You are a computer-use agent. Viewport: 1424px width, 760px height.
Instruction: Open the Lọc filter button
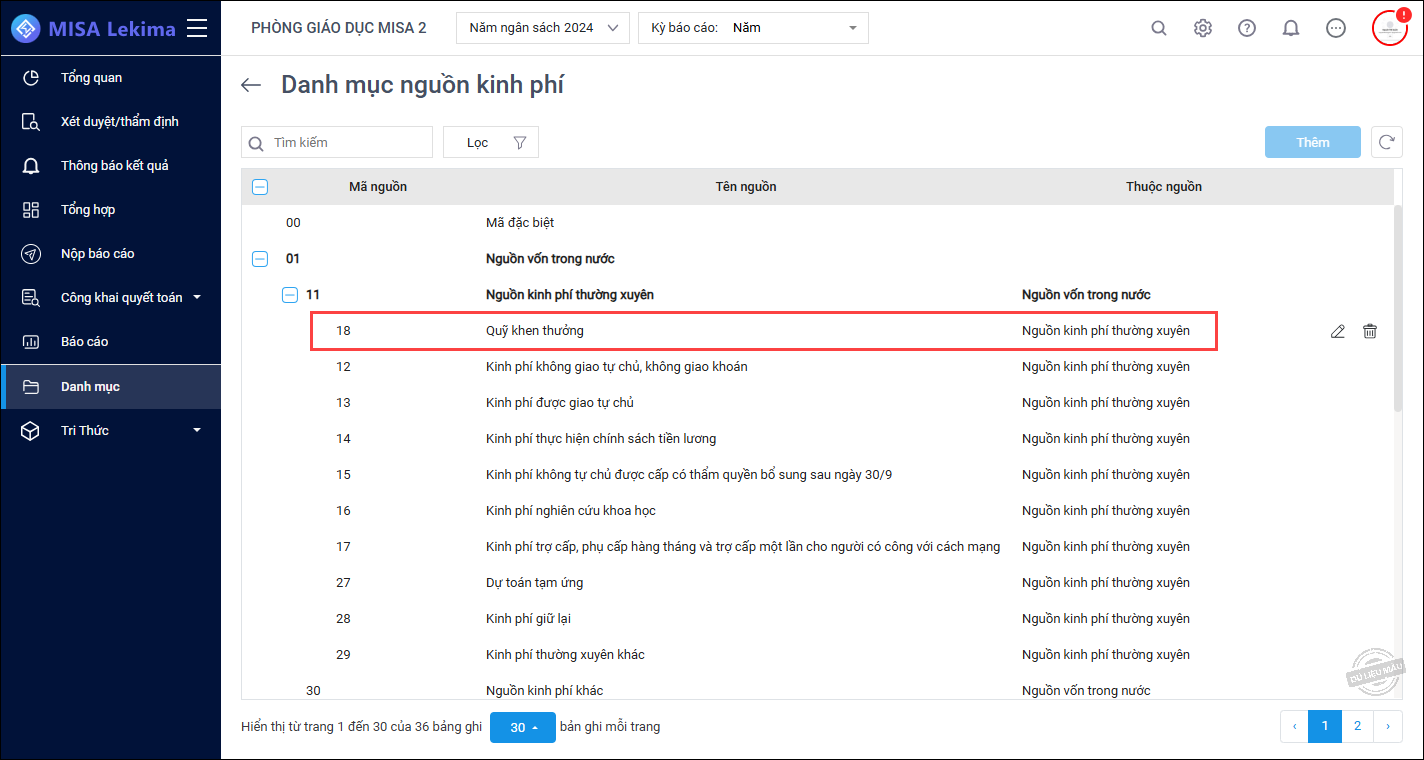[491, 142]
